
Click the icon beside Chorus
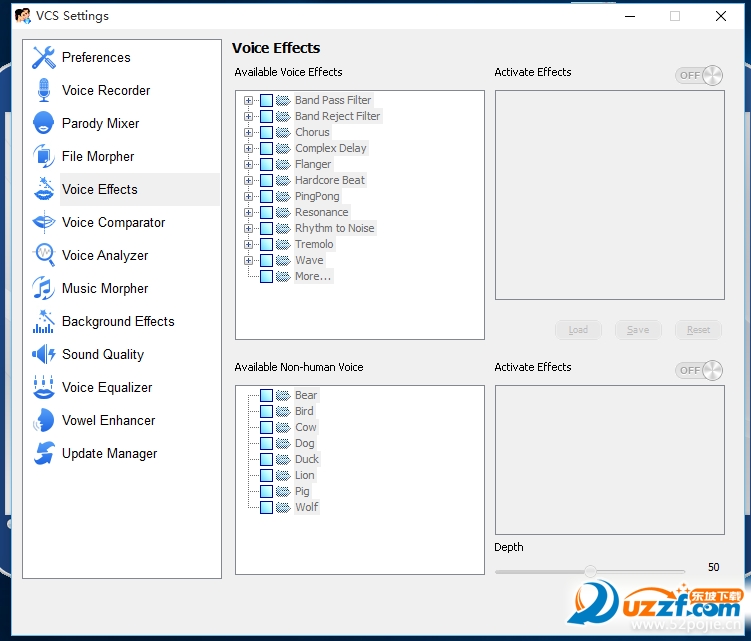point(283,132)
